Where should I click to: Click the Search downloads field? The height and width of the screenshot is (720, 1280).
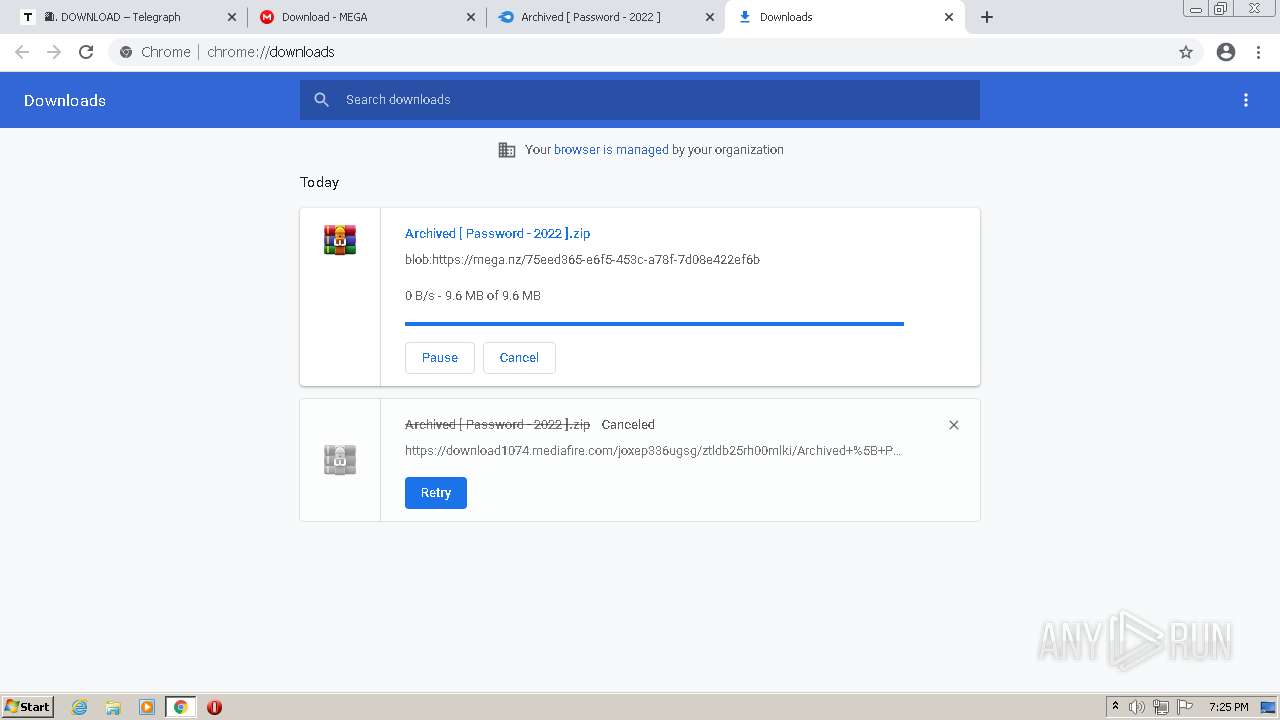click(x=640, y=100)
